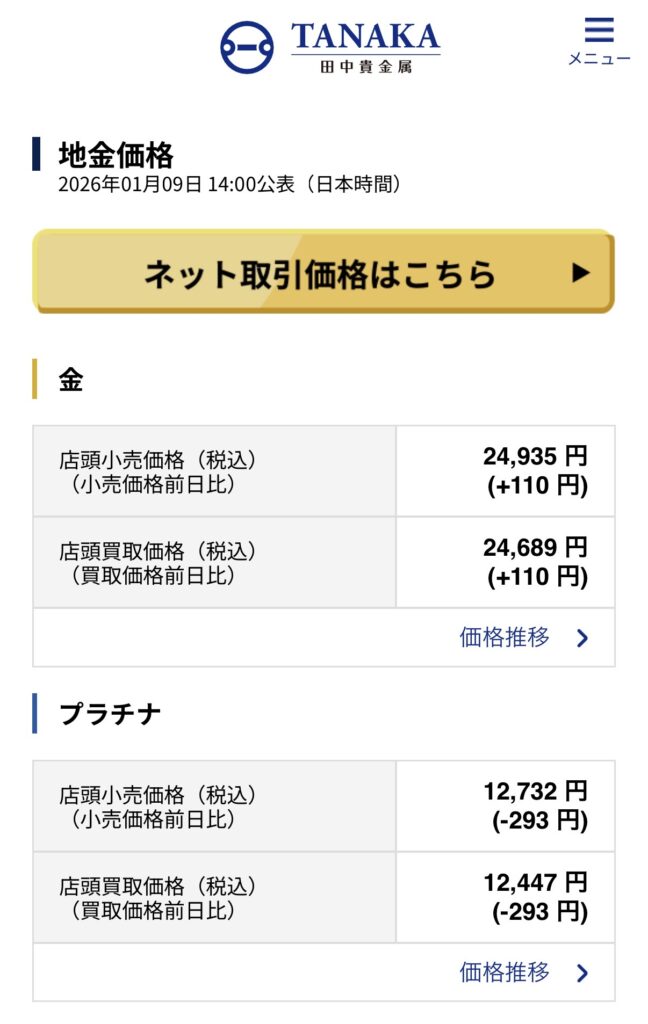This screenshot has height=1024, width=648.
Task: Open the hamburger menu icon
Action: point(599,29)
